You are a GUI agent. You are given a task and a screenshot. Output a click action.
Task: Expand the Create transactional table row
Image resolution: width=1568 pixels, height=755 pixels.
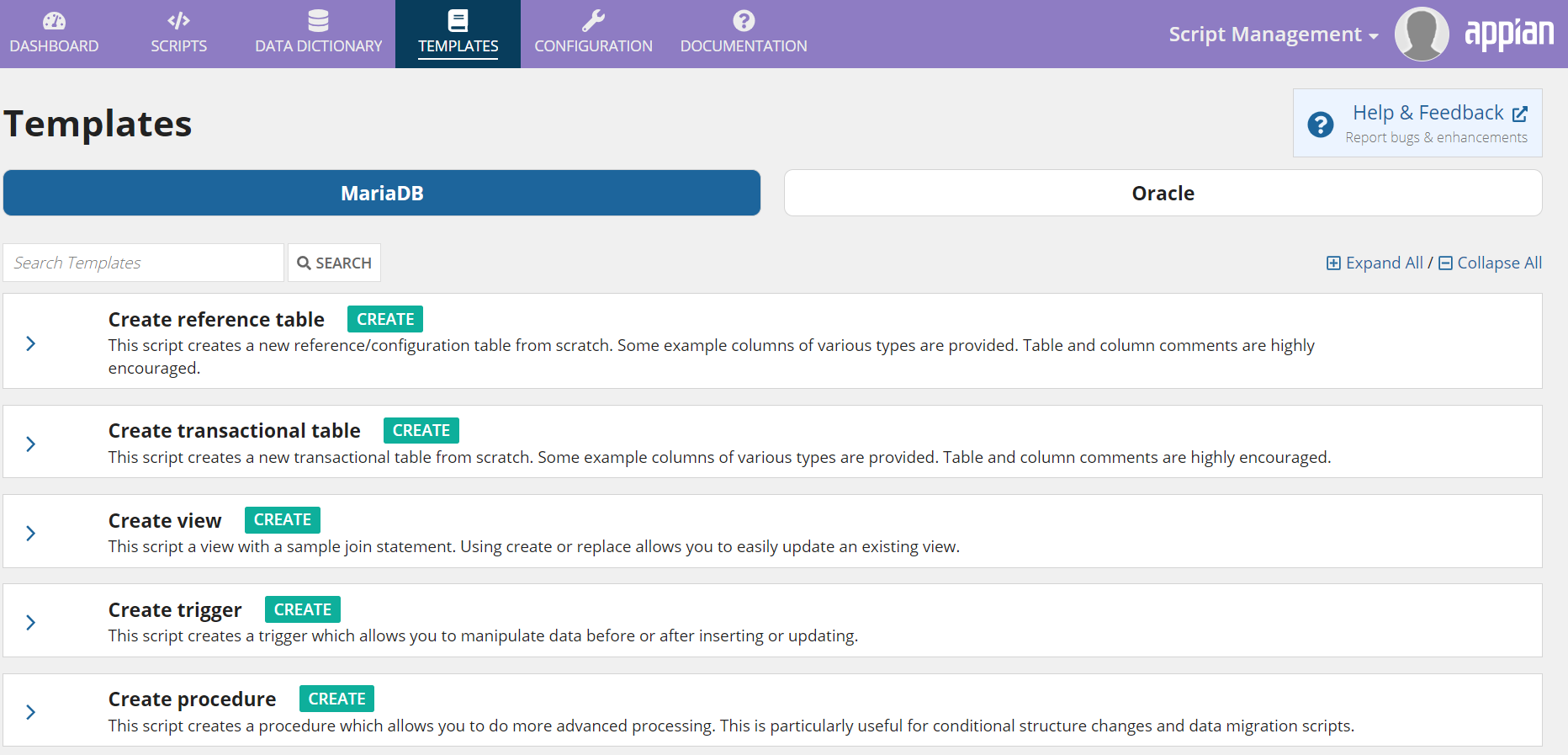[31, 444]
